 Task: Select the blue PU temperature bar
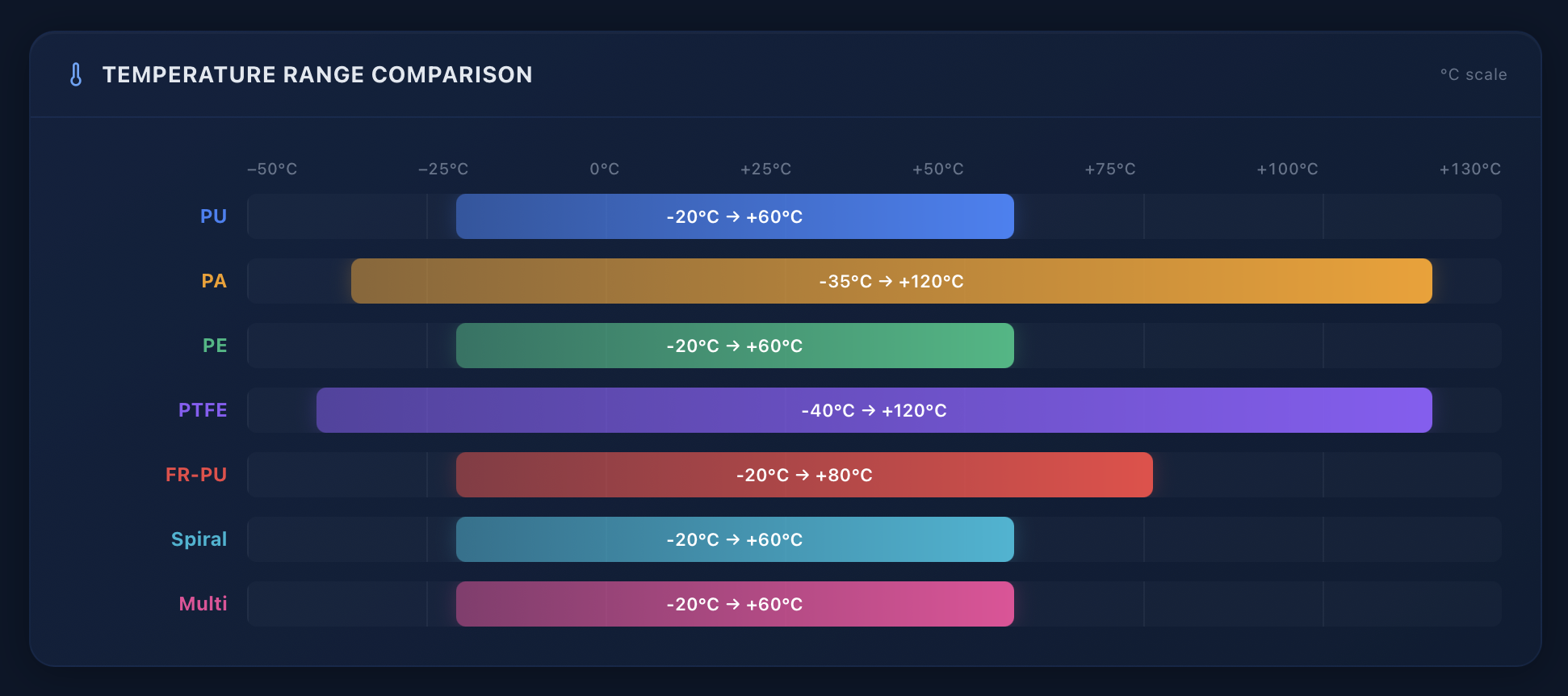coord(735,216)
